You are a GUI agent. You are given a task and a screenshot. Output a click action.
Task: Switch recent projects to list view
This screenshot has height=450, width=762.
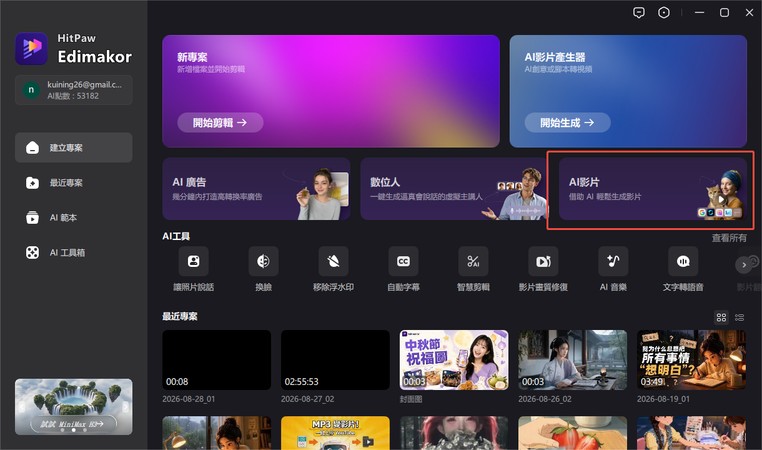click(x=740, y=317)
